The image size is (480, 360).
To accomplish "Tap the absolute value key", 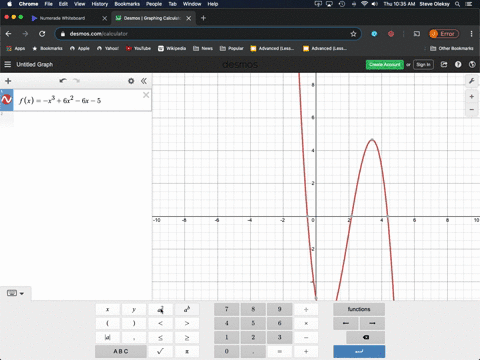I will click(x=108, y=337).
